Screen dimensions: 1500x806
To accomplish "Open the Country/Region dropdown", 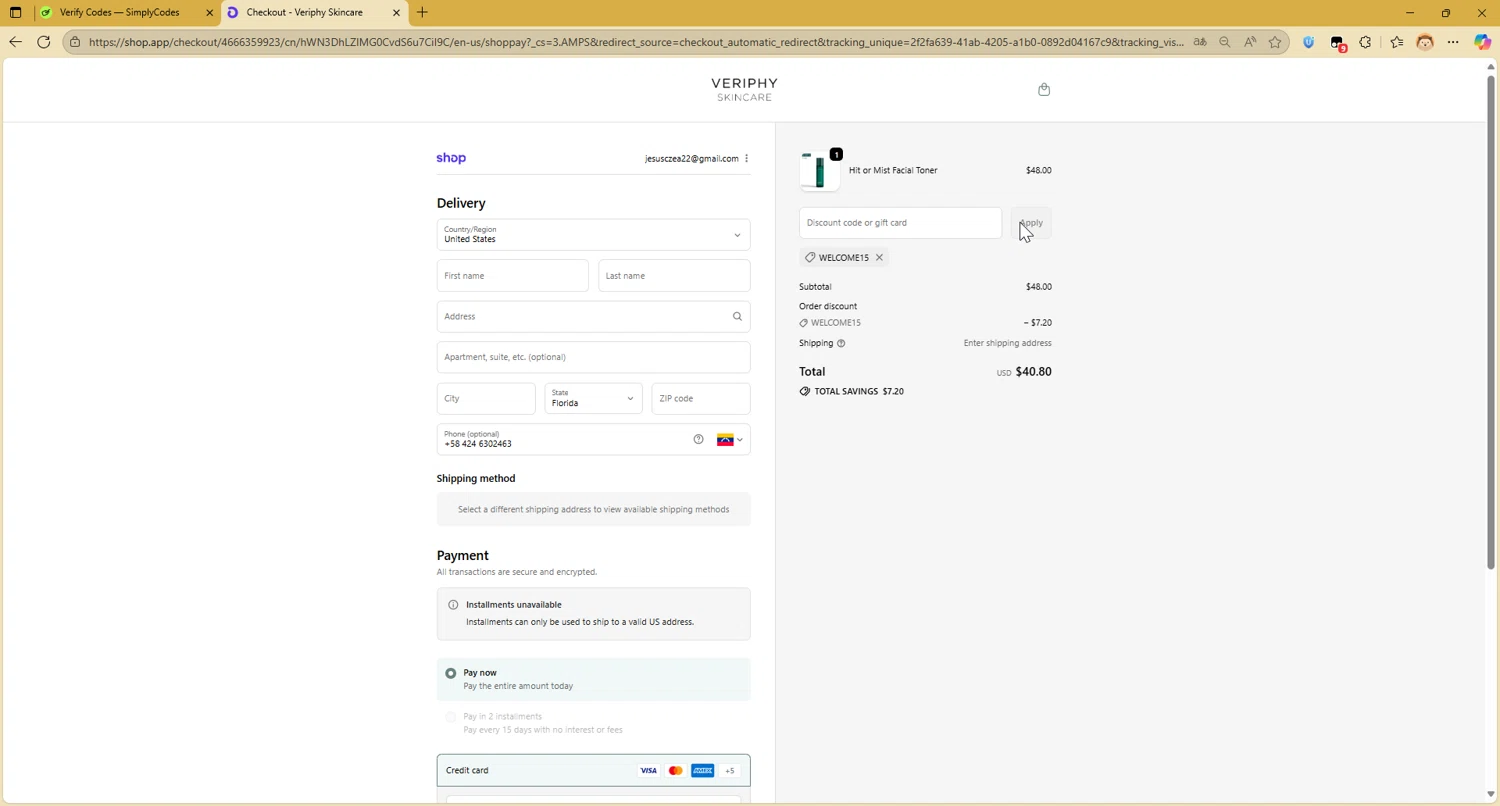I will pos(593,235).
